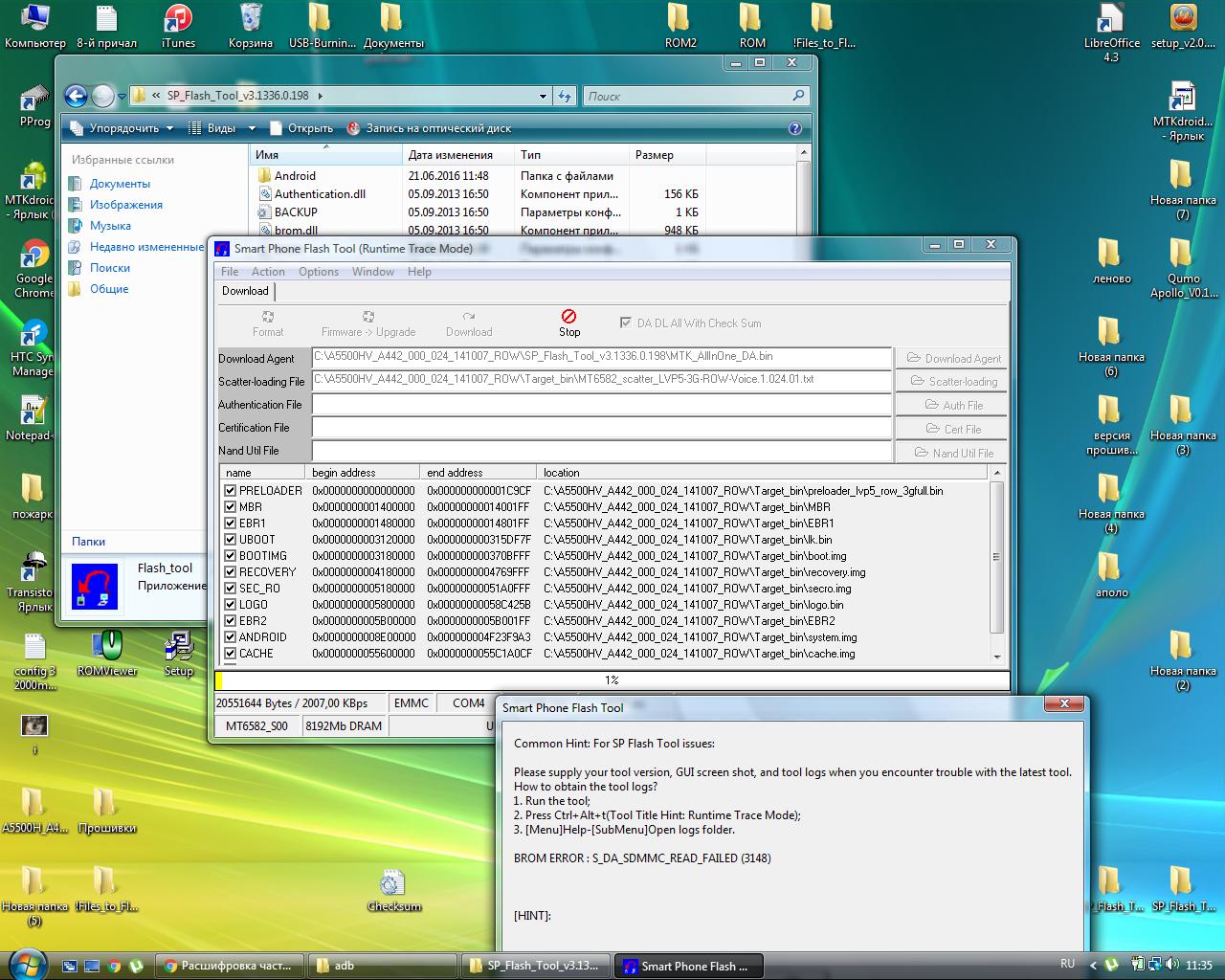Open the Виды view options dropdown arrow
The width and height of the screenshot is (1225, 980).
coord(252,128)
